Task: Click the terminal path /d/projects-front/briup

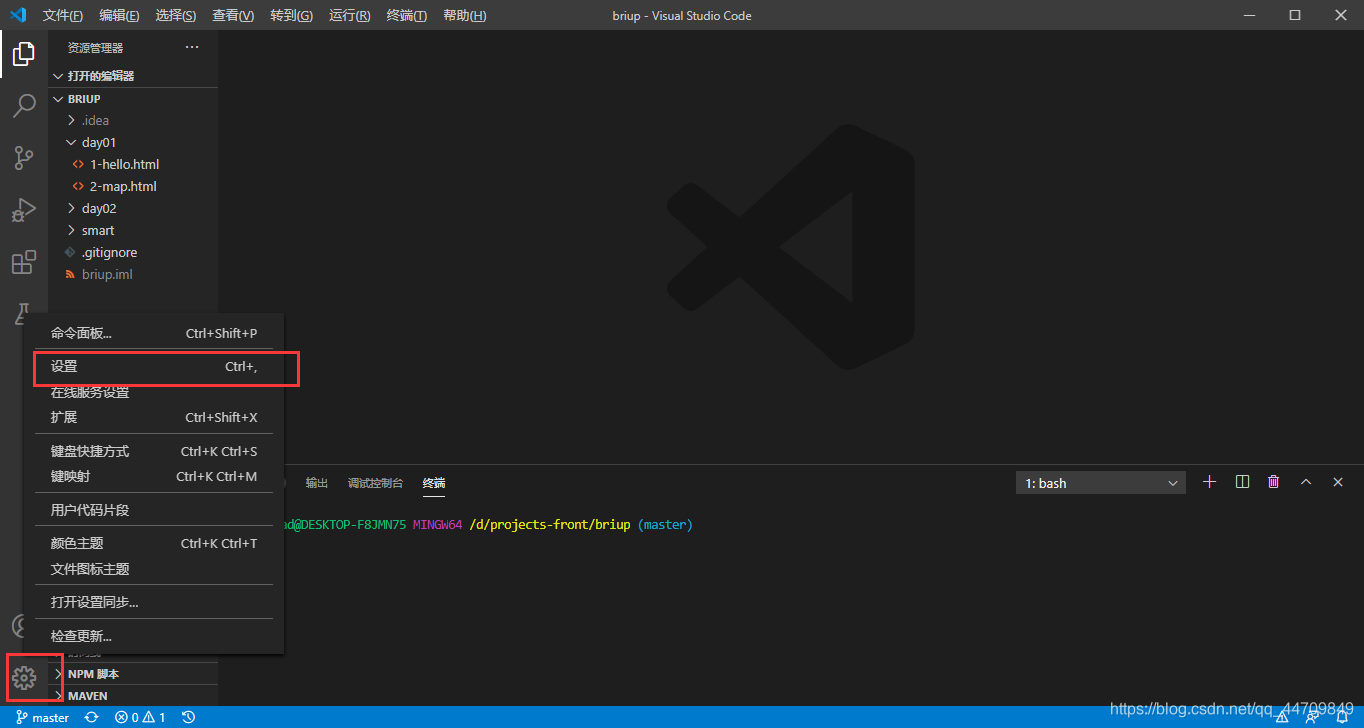Action: tap(550, 525)
